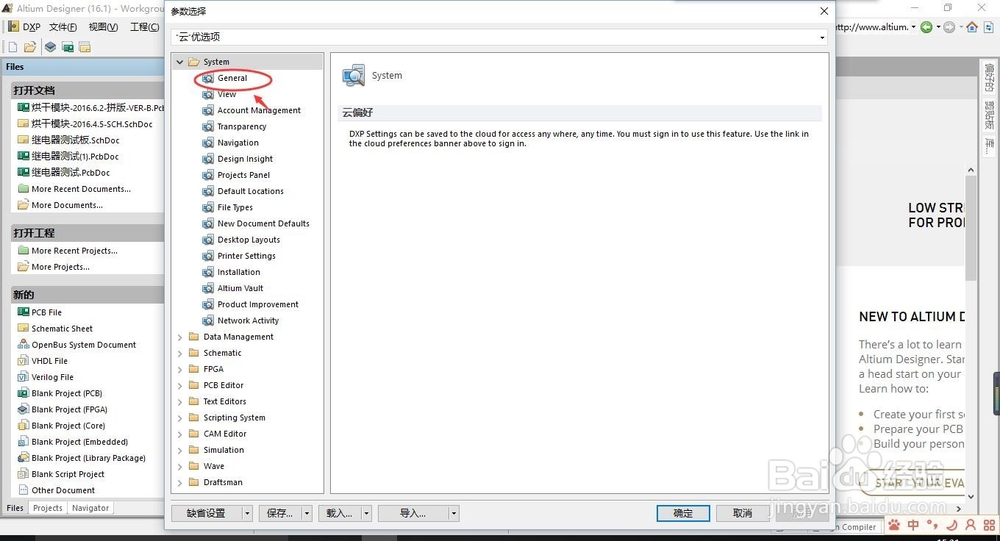
Task: Click the 载入 load button
Action: pyautogui.click(x=339, y=513)
